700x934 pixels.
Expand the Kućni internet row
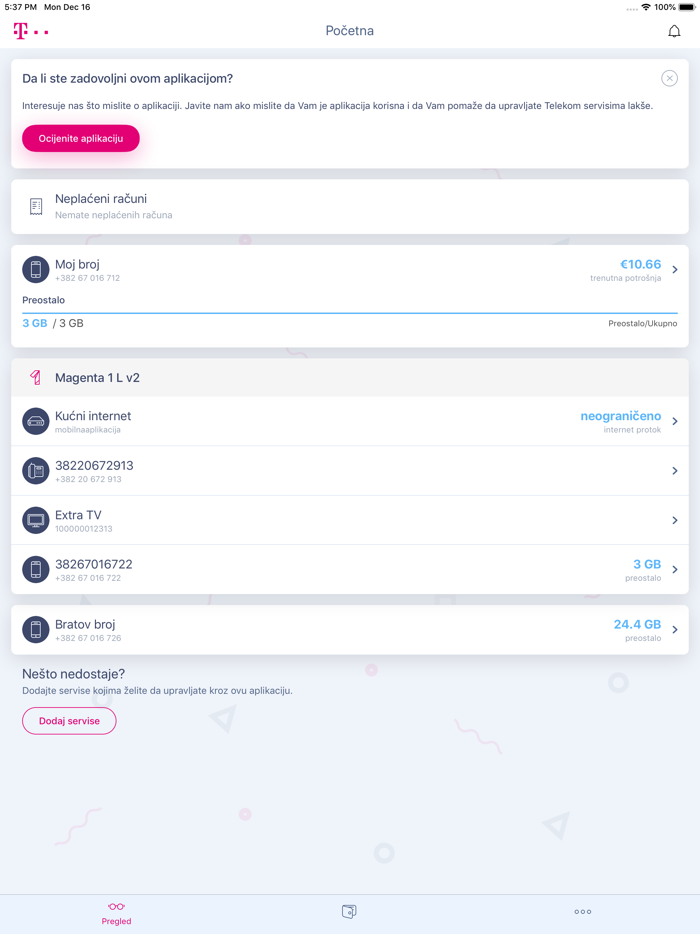click(675, 421)
